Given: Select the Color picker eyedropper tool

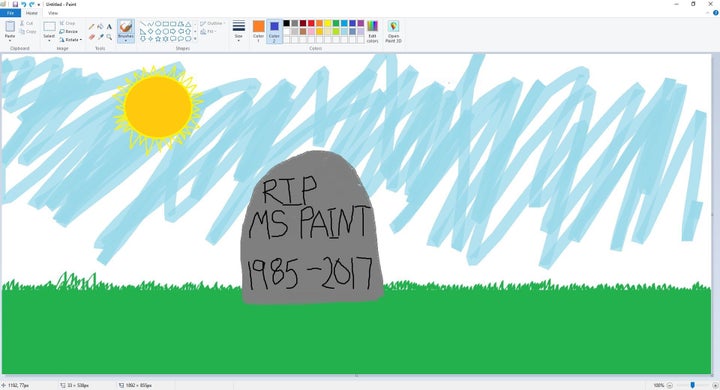Looking at the screenshot, I should click(x=100, y=37).
